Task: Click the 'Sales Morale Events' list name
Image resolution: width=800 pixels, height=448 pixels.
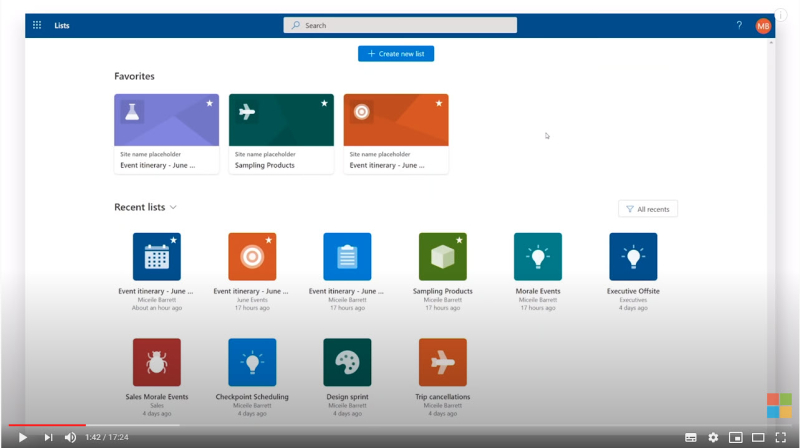Action: tap(157, 396)
